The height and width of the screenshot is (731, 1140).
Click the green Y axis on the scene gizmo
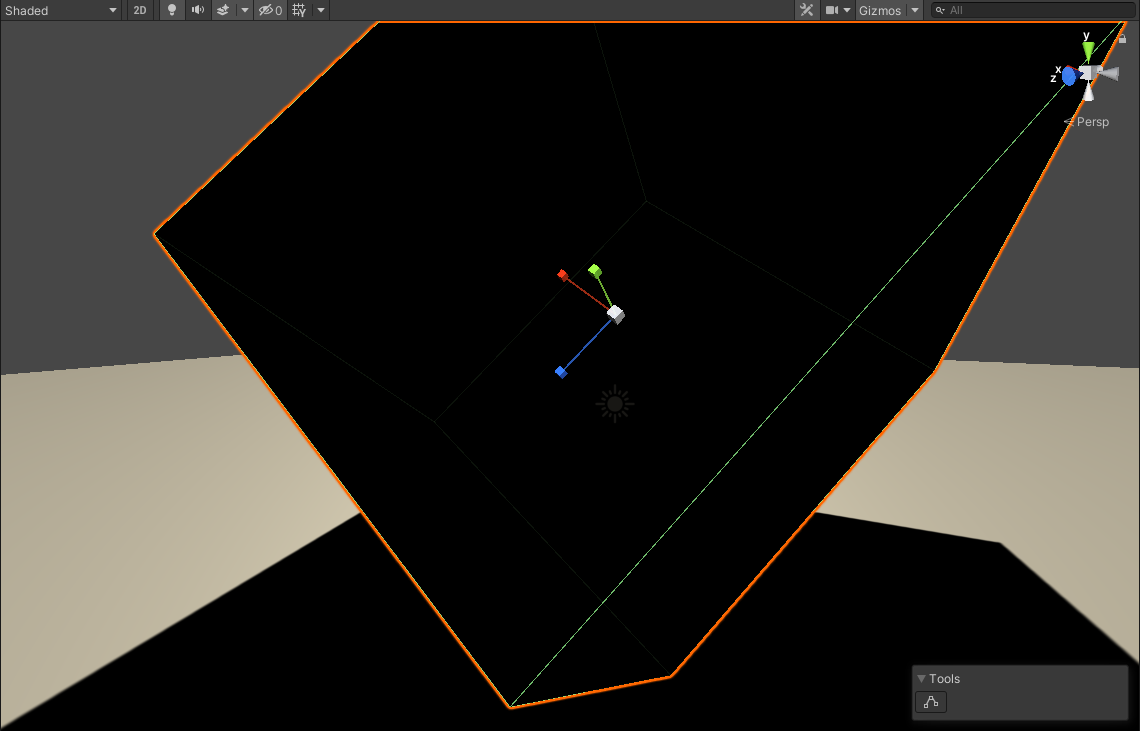click(1088, 48)
